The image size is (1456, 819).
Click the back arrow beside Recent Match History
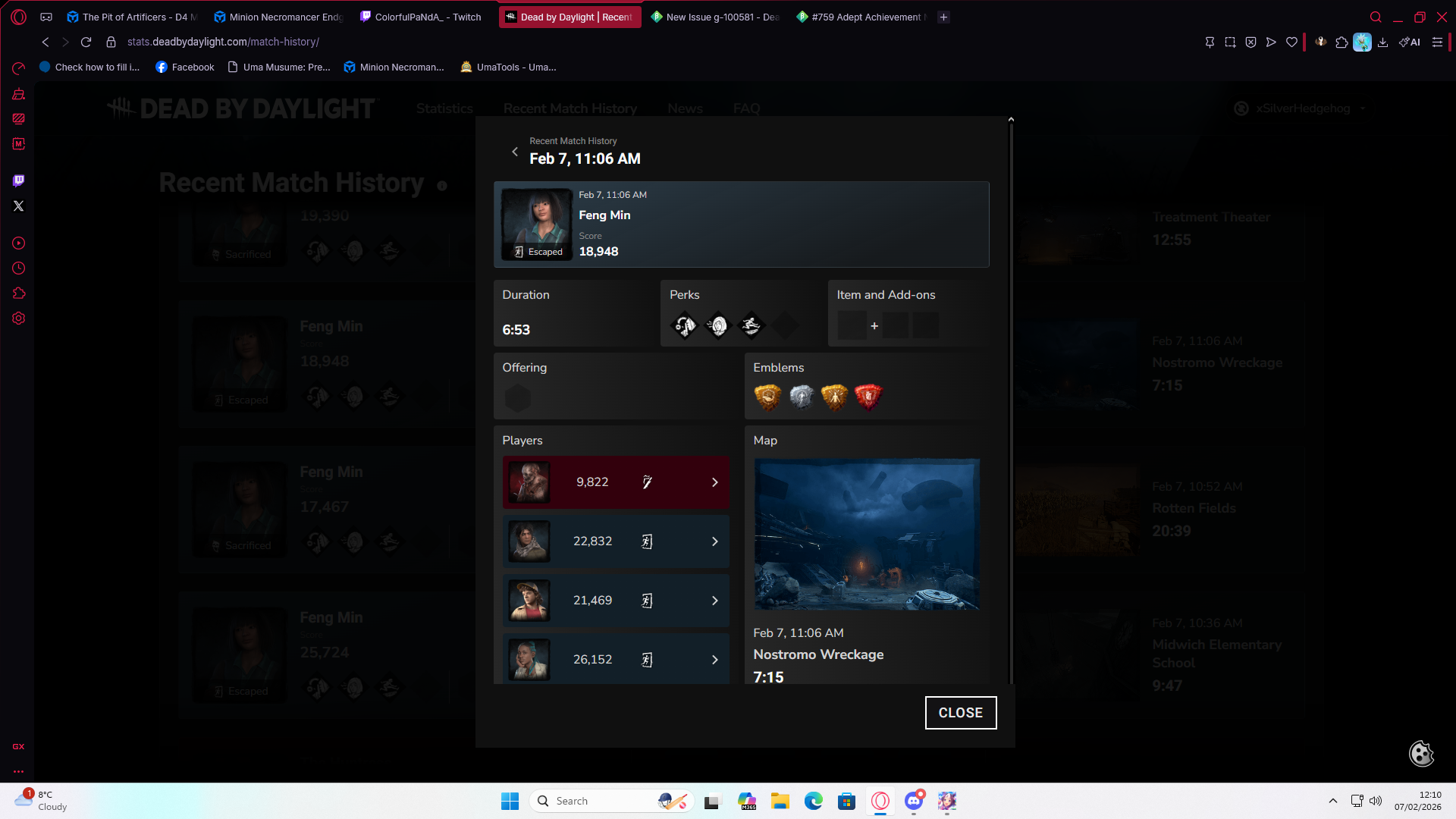click(515, 152)
